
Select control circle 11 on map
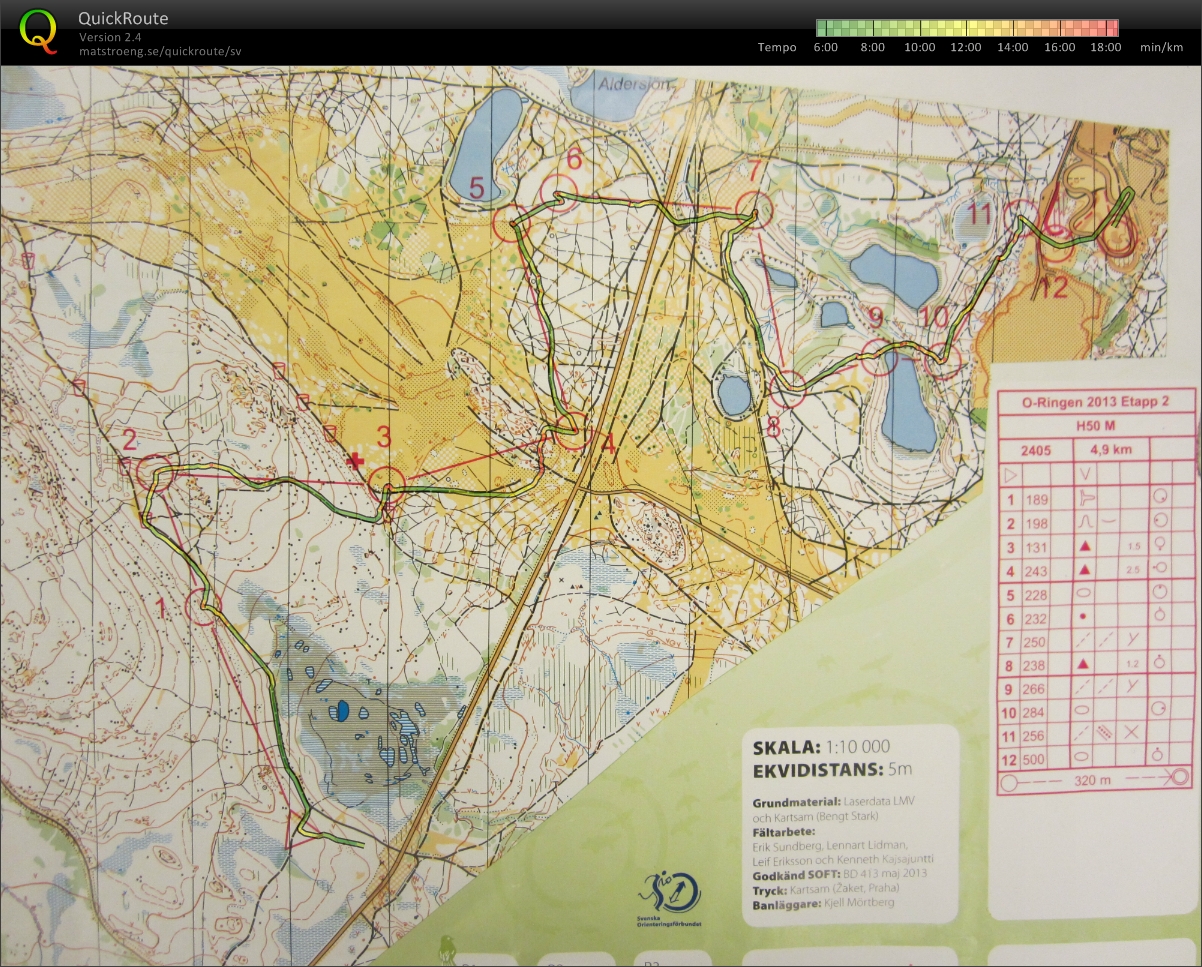pyautogui.click(x=1022, y=216)
